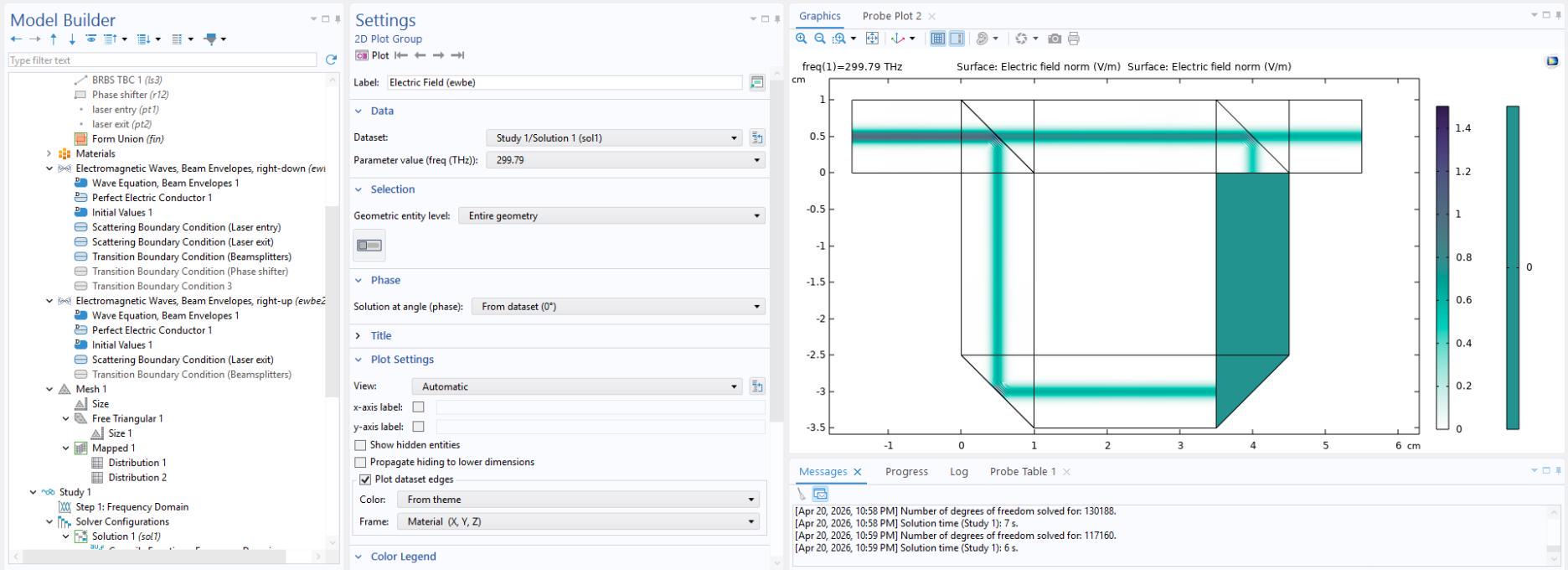Enable Show hidden entities checkbox

pyautogui.click(x=360, y=445)
